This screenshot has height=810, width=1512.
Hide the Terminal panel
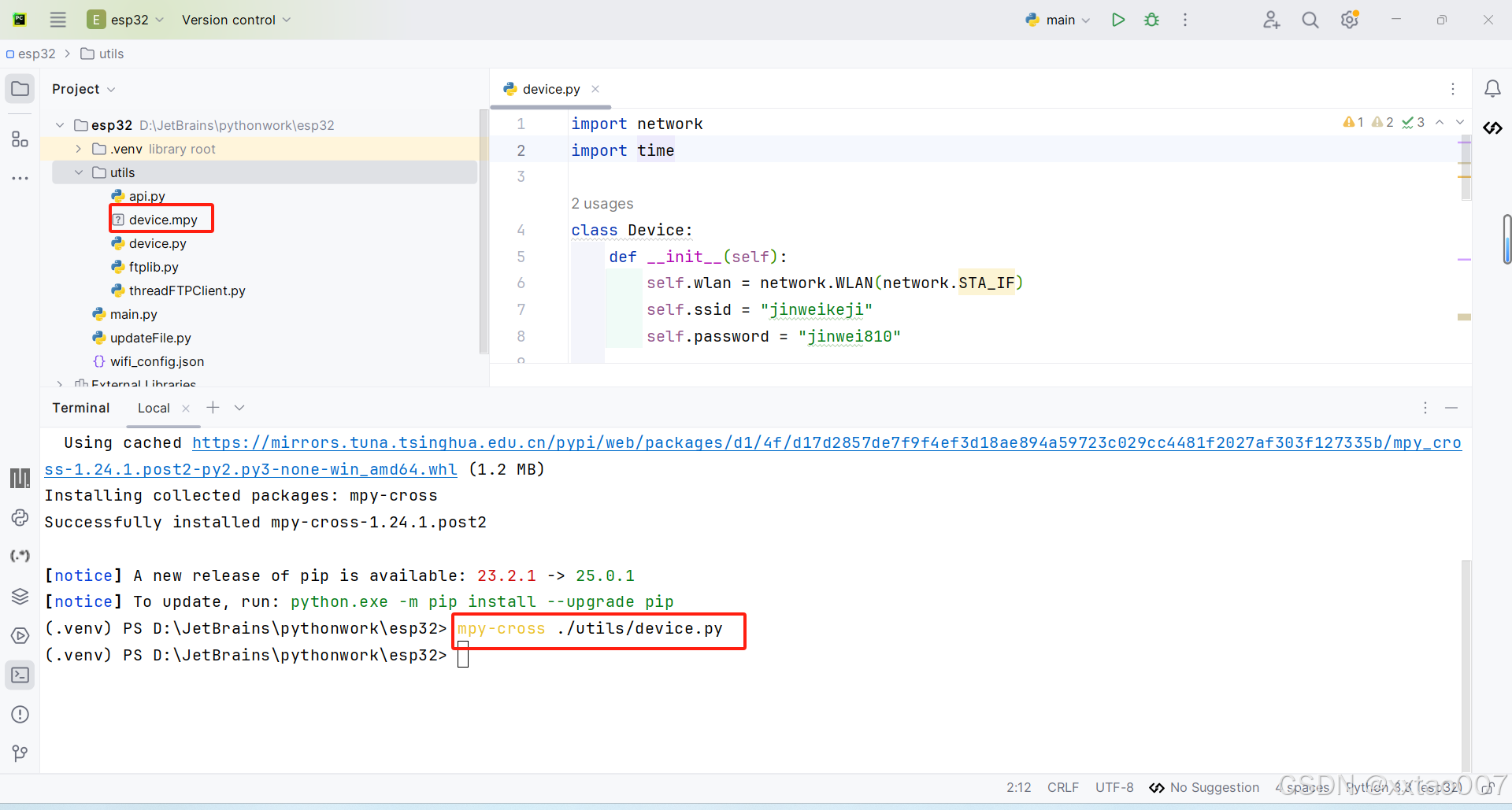click(1452, 408)
